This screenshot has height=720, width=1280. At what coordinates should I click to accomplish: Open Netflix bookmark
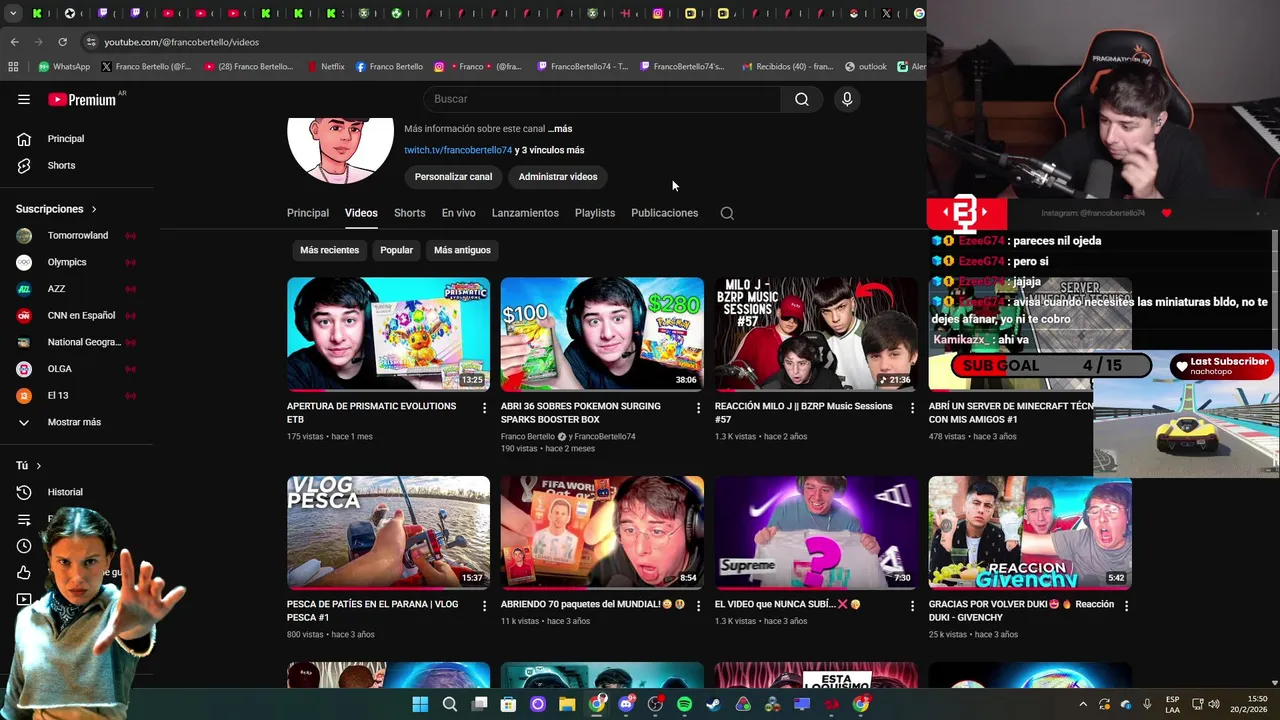pyautogui.click(x=325, y=67)
